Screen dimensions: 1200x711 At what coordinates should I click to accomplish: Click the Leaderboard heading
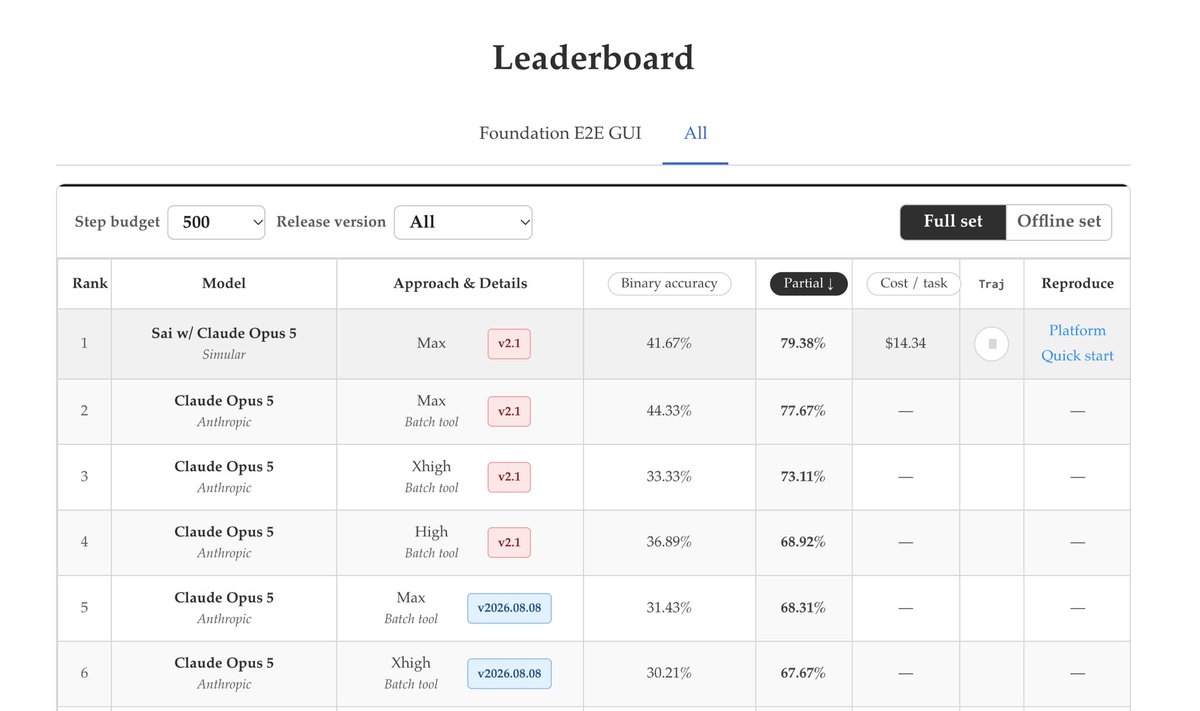pyautogui.click(x=593, y=57)
